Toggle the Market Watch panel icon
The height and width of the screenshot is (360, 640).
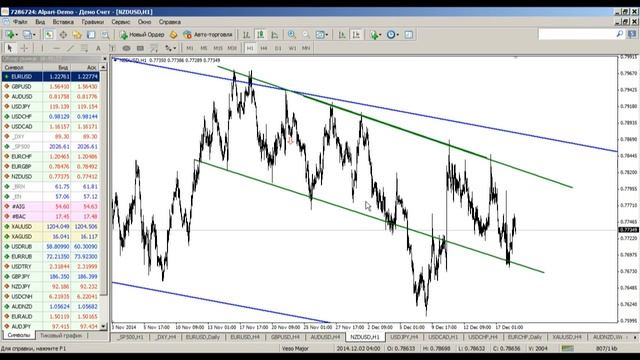coord(49,35)
